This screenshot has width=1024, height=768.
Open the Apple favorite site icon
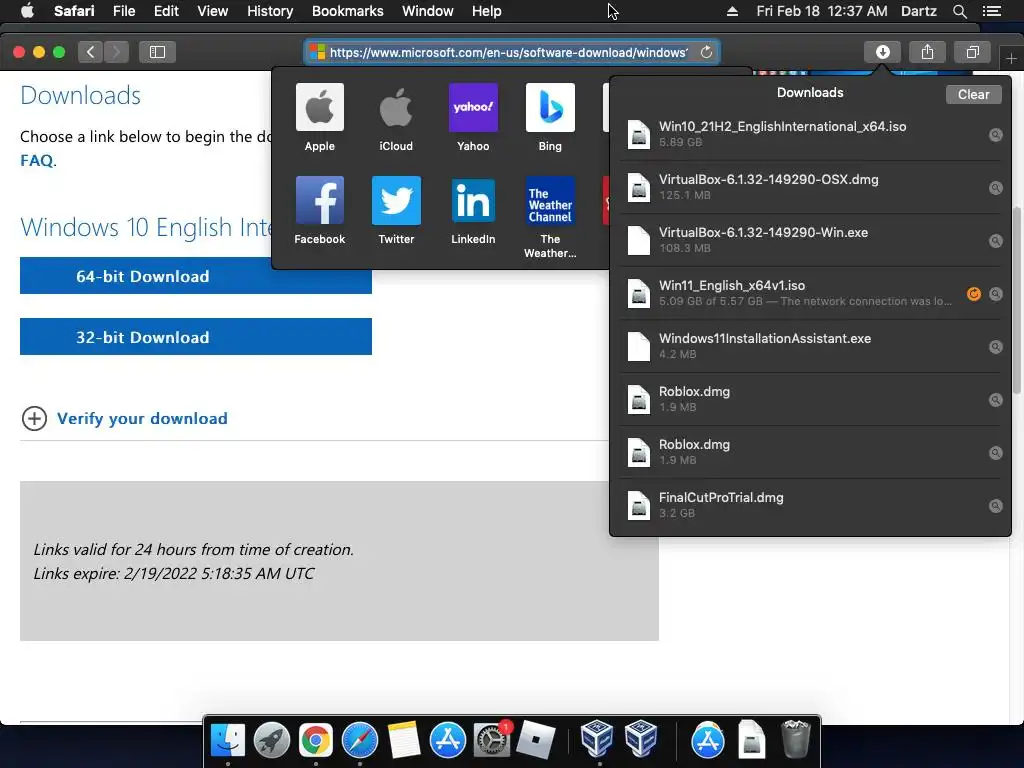tap(319, 107)
